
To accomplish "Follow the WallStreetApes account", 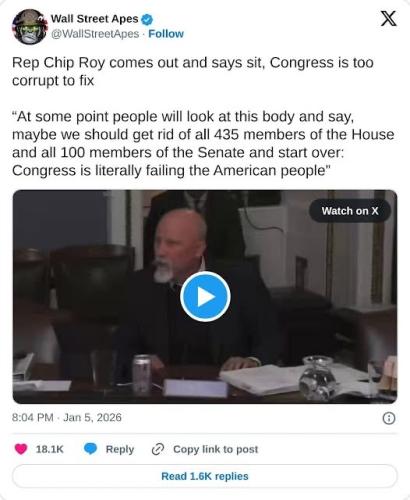I will click(166, 34).
